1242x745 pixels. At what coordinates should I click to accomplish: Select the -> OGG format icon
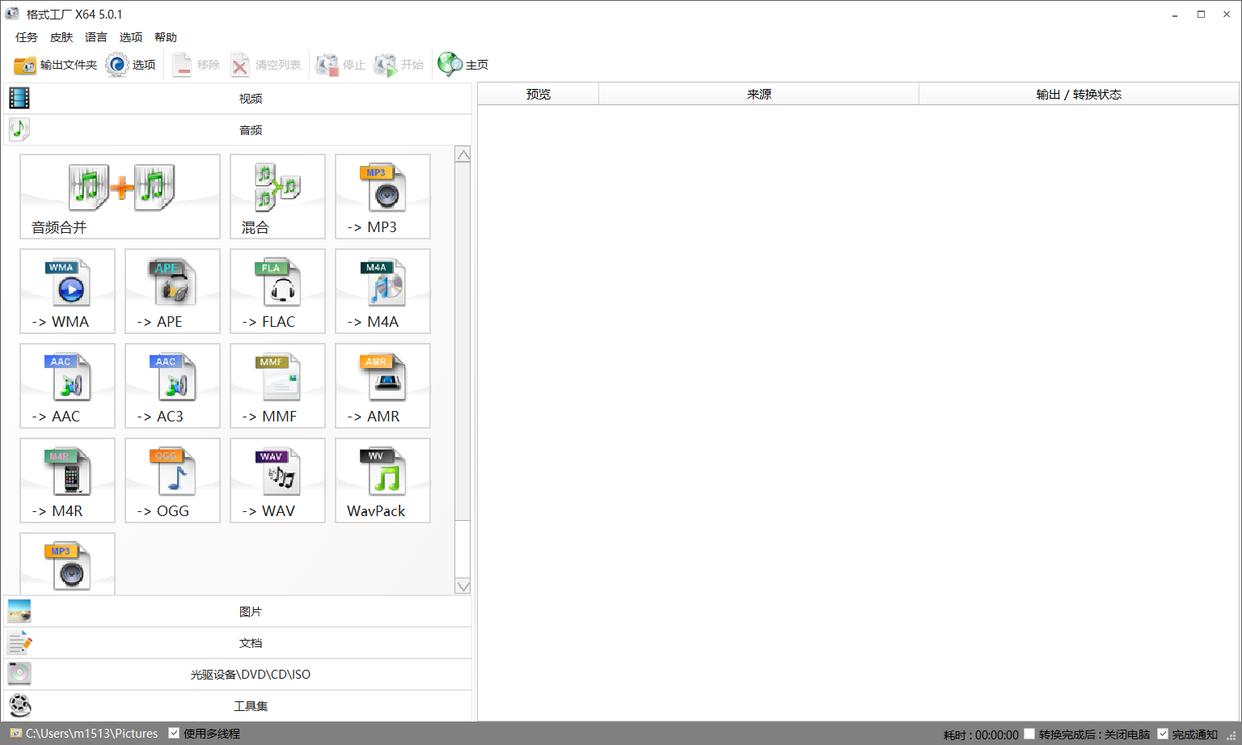click(x=172, y=480)
